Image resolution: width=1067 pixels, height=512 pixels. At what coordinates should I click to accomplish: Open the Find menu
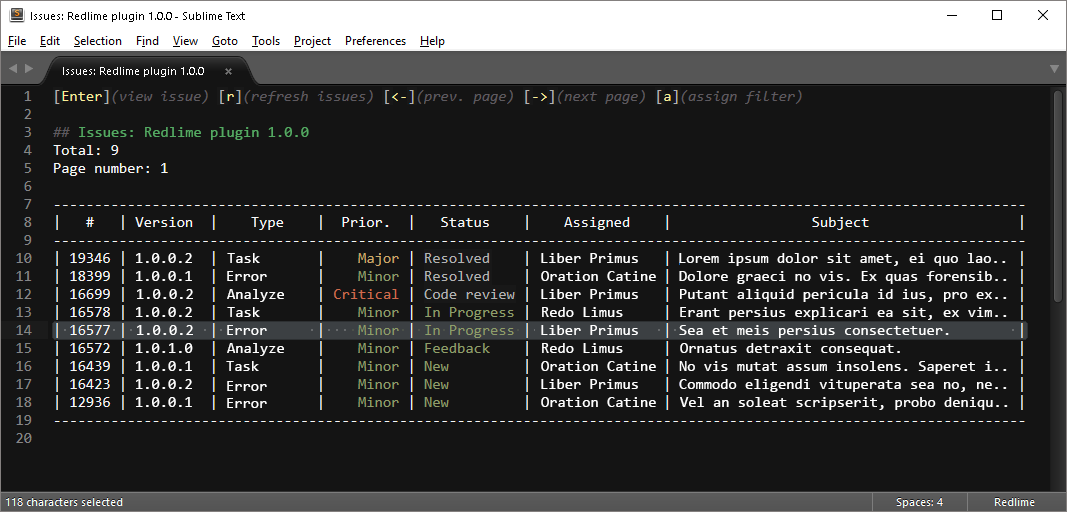point(147,41)
